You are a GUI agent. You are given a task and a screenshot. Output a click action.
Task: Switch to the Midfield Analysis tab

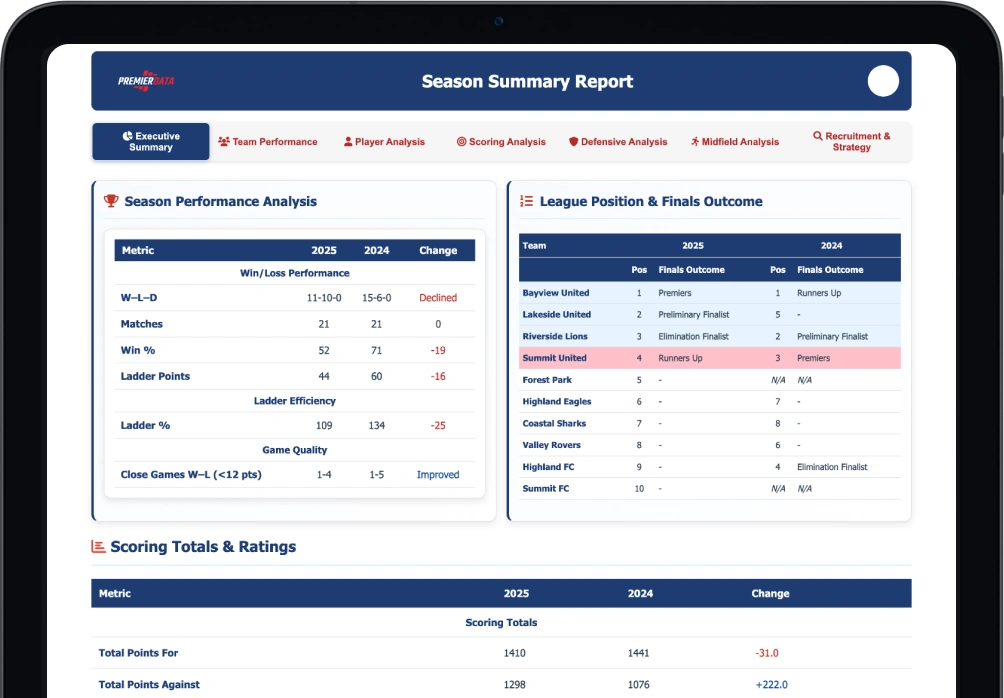coord(734,142)
